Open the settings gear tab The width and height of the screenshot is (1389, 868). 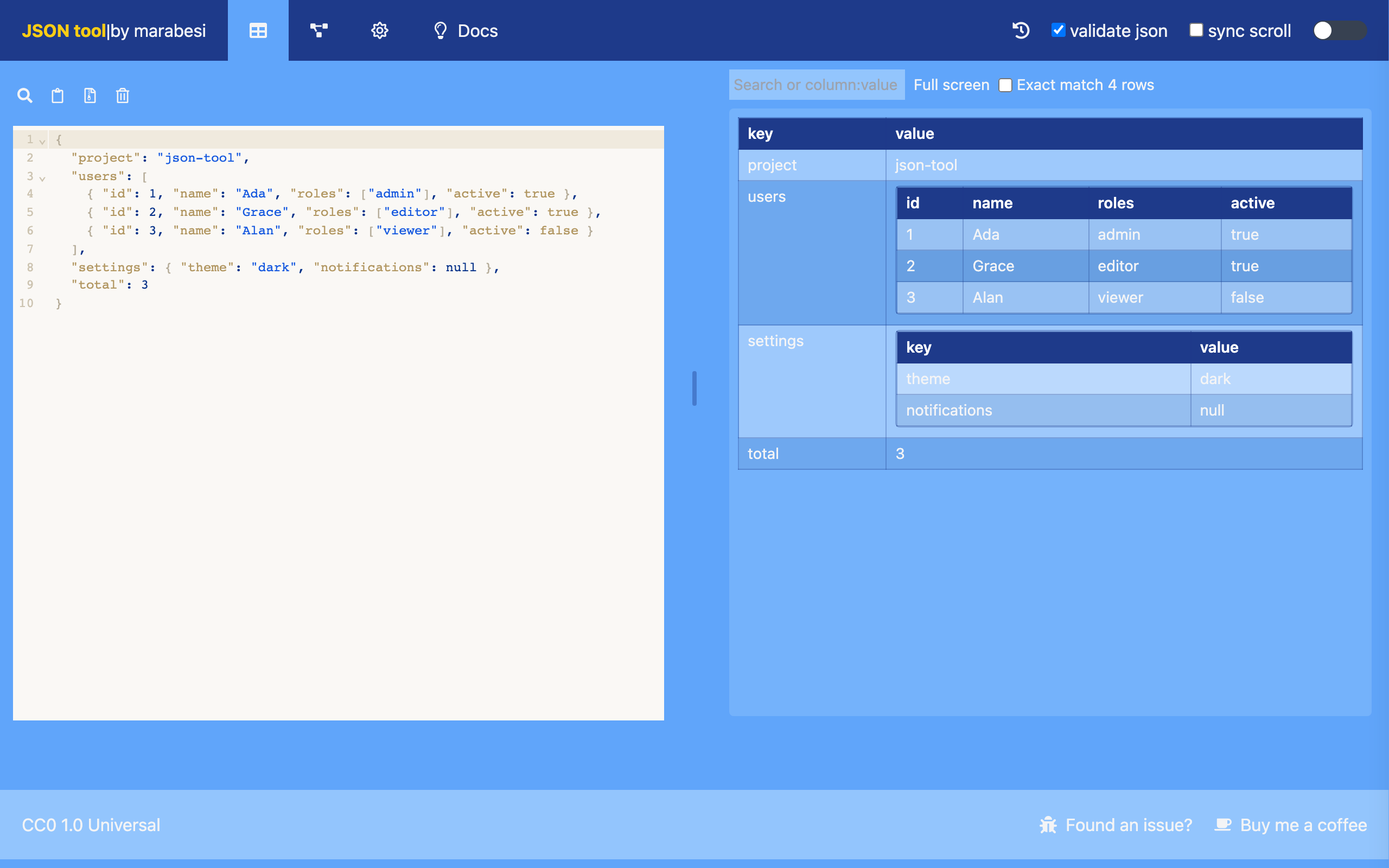tap(379, 30)
